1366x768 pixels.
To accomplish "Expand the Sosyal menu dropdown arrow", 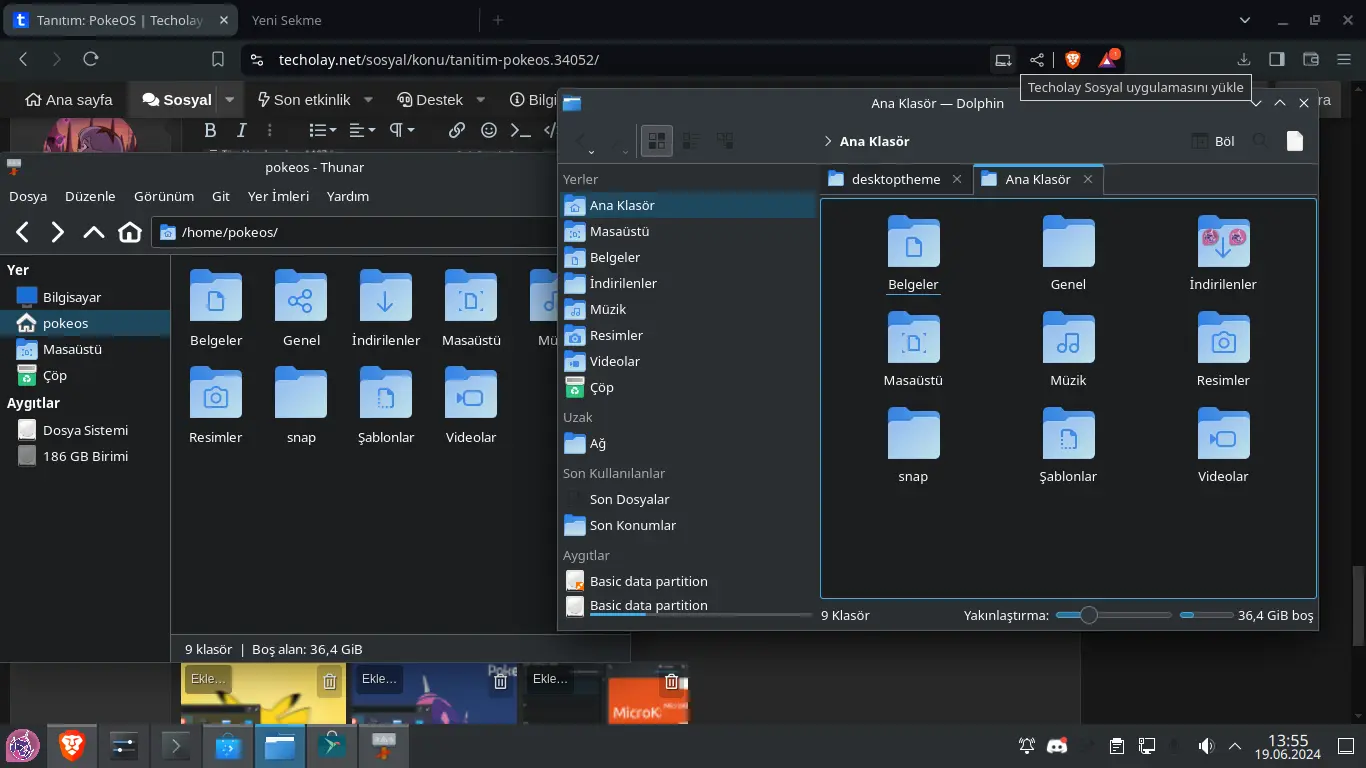I will point(230,99).
